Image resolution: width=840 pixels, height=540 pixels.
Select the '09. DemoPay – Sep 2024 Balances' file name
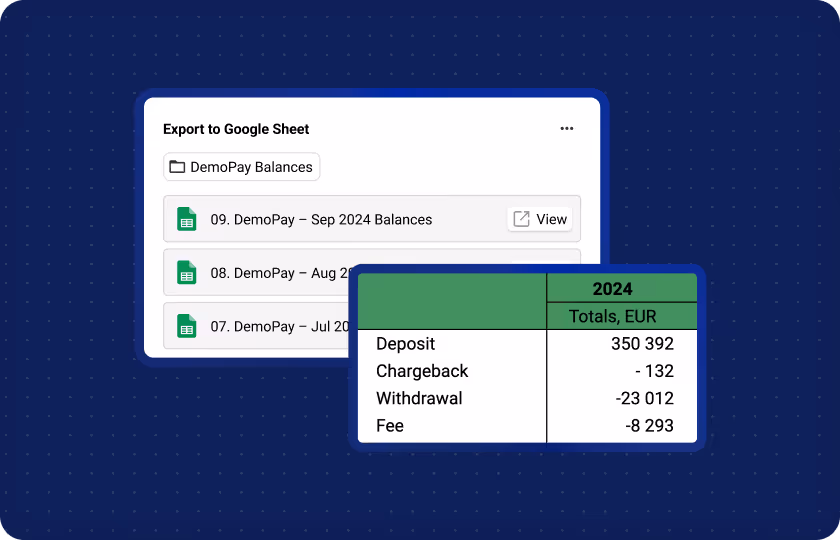(321, 220)
